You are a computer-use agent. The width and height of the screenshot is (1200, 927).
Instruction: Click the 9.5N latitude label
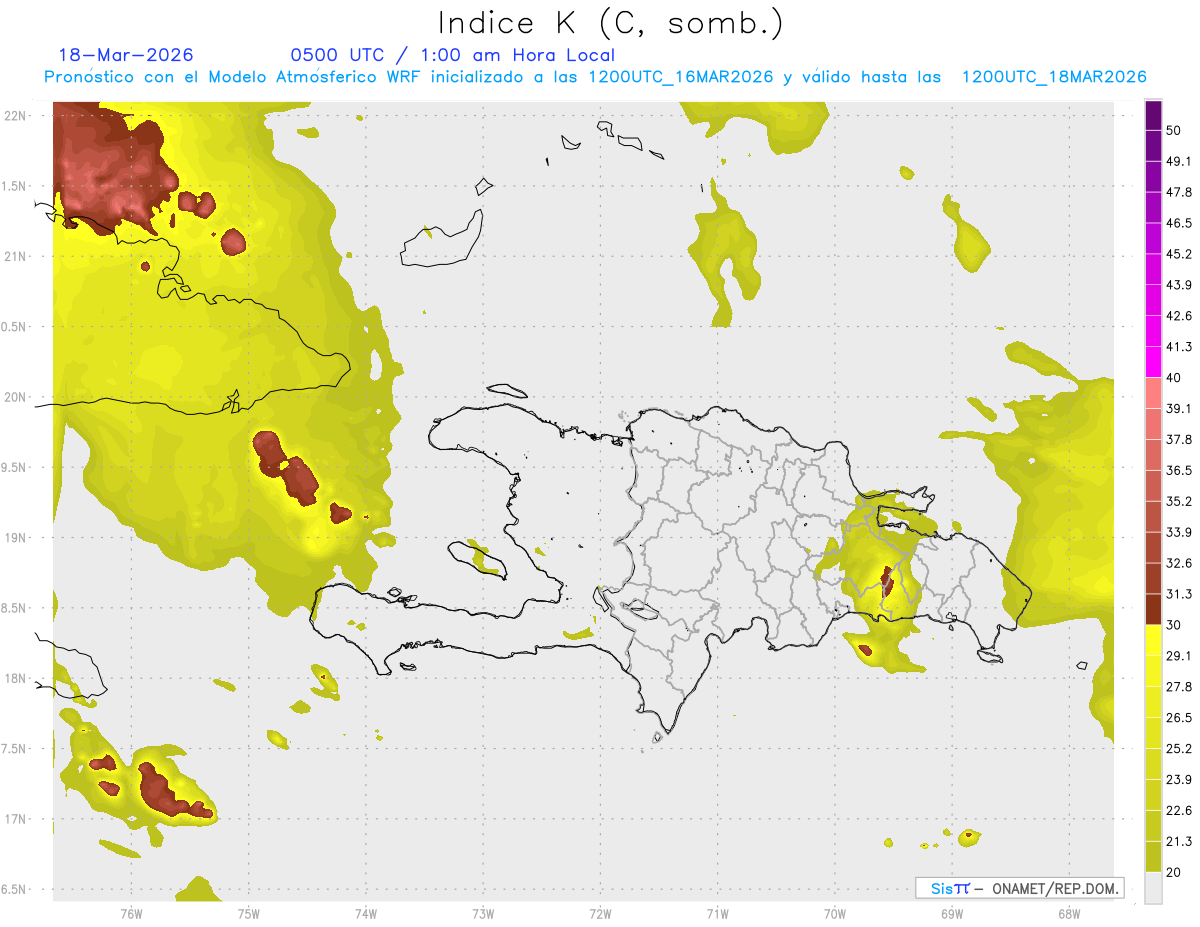pyautogui.click(x=15, y=467)
